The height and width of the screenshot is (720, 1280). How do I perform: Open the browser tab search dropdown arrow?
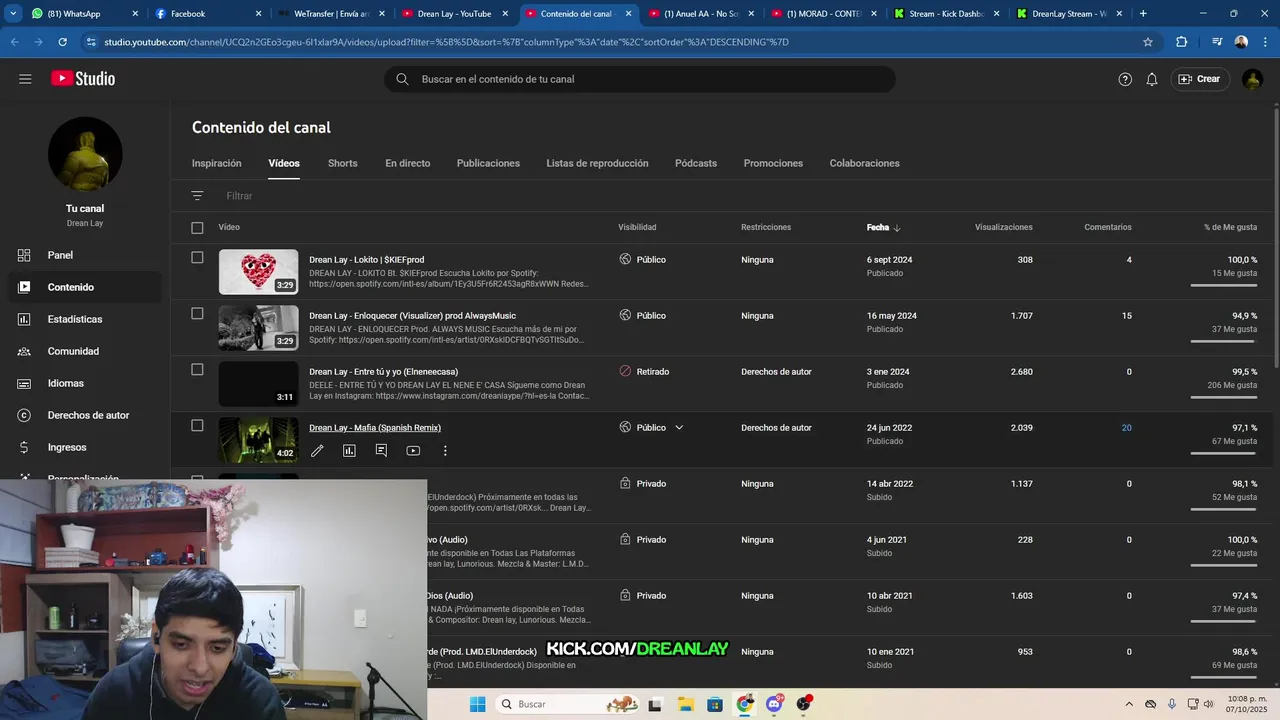click(x=13, y=14)
